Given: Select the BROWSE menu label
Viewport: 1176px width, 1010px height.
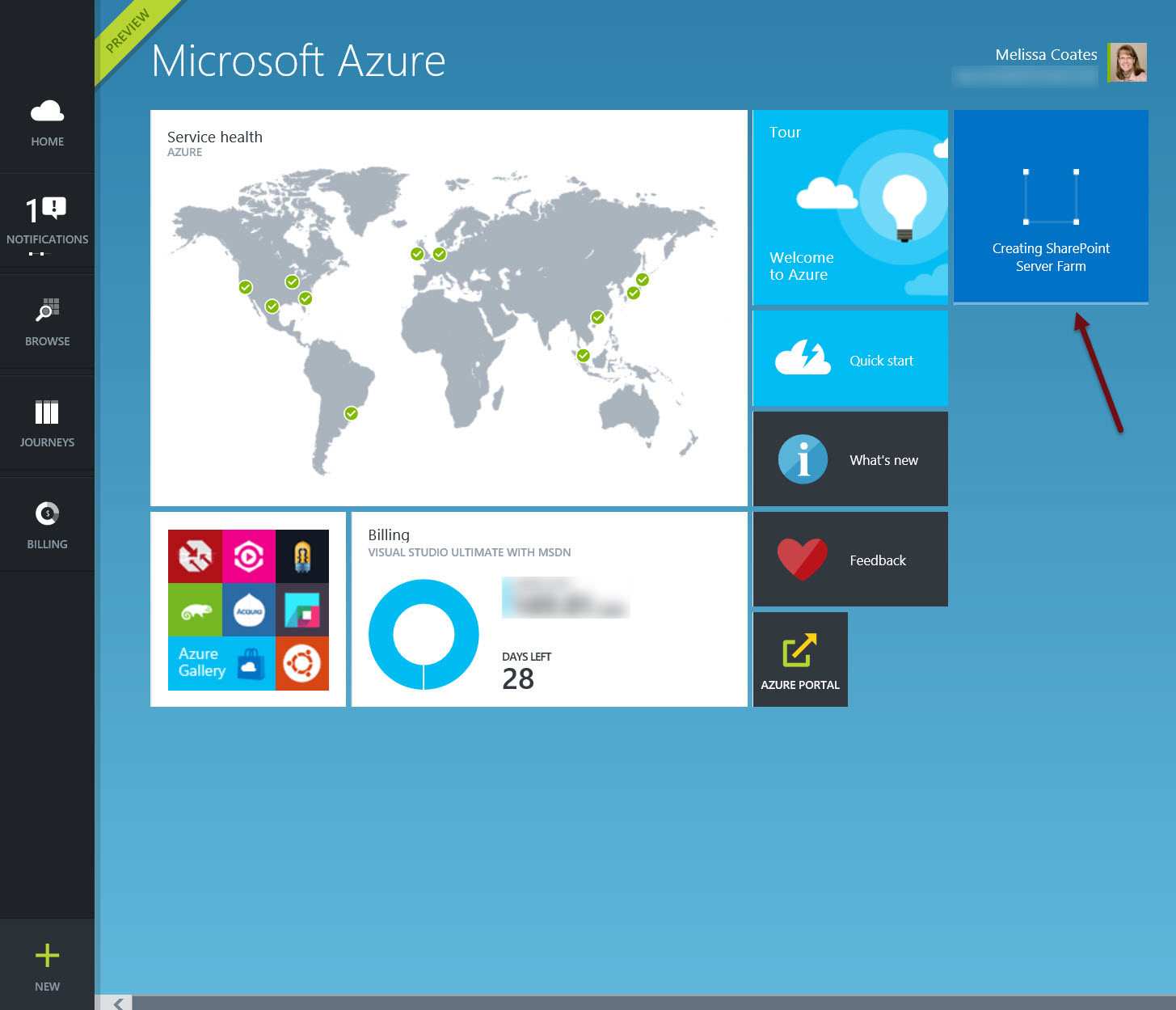Looking at the screenshot, I should [48, 341].
